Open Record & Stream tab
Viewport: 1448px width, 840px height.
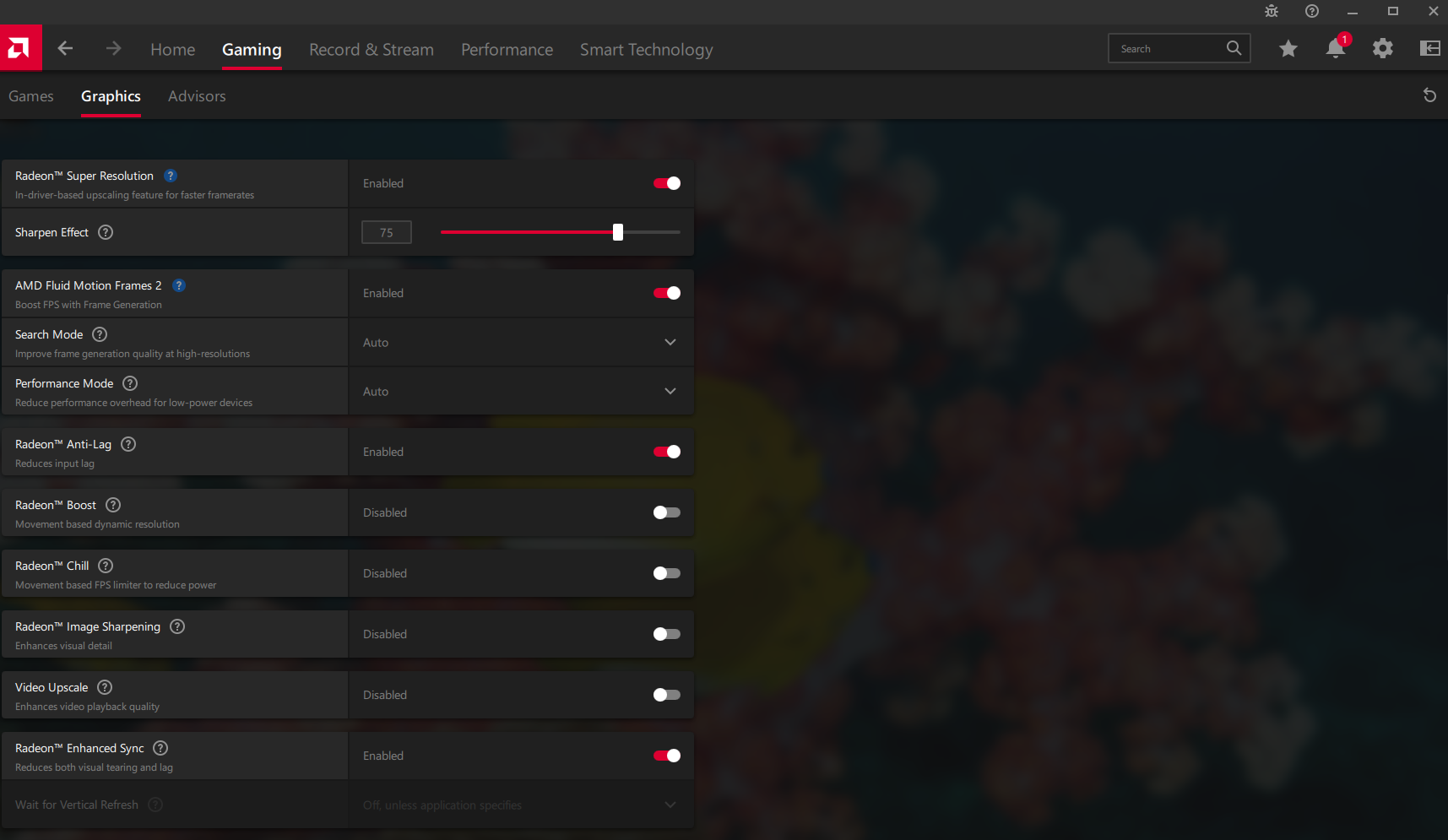pos(371,50)
